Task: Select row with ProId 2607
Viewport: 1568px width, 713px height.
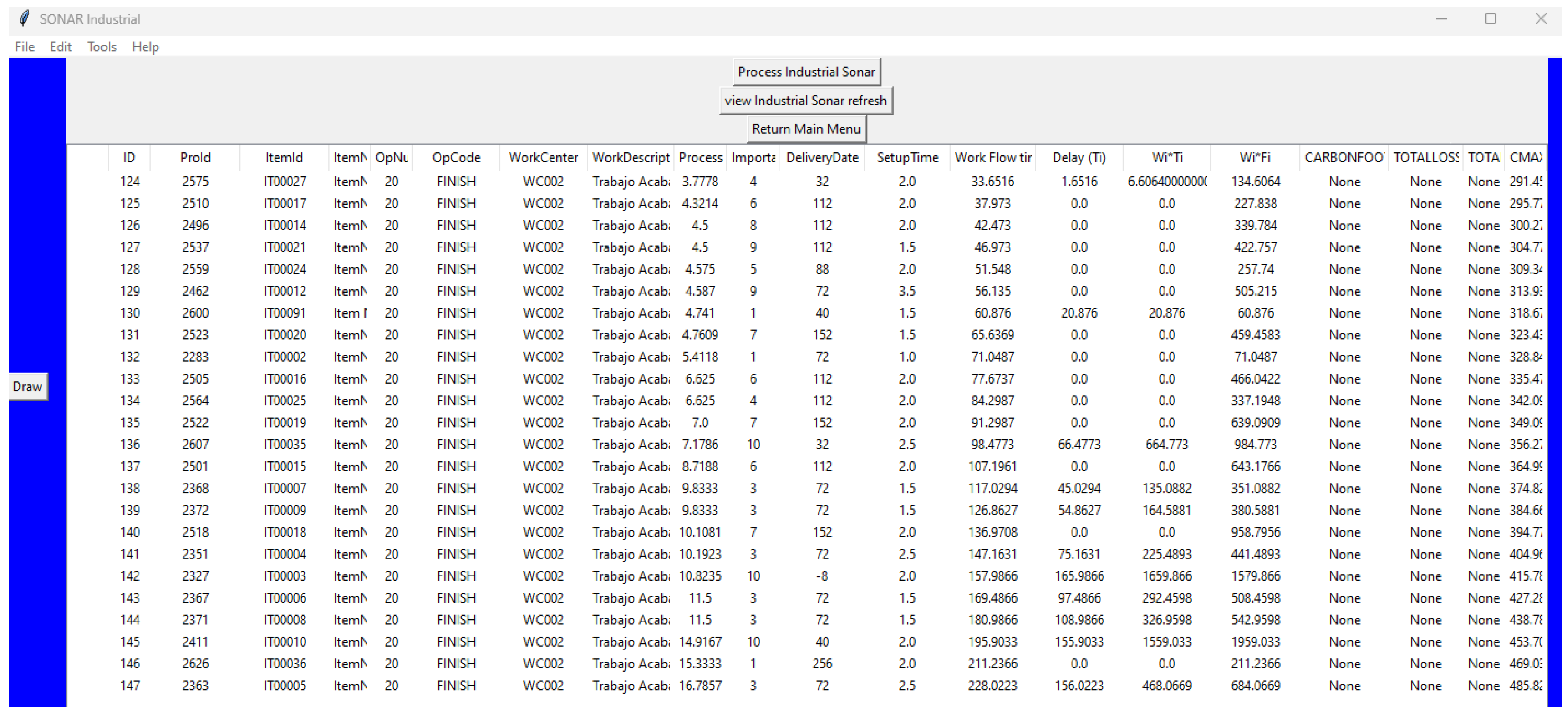Action: [x=195, y=445]
